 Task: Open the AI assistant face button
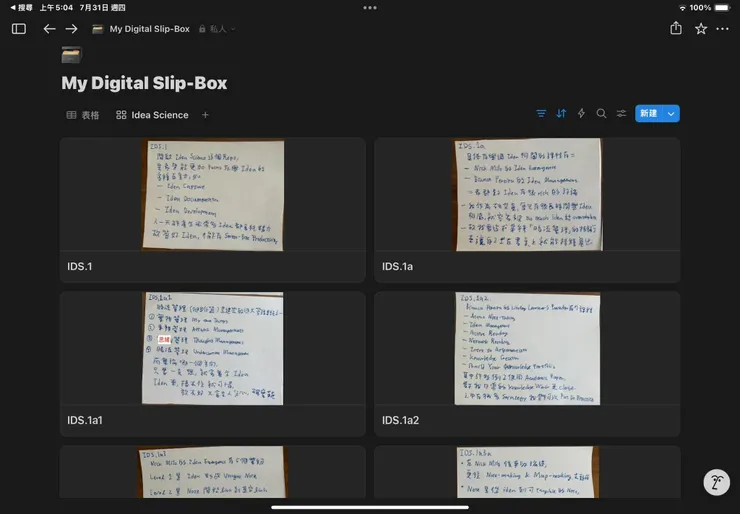point(716,482)
